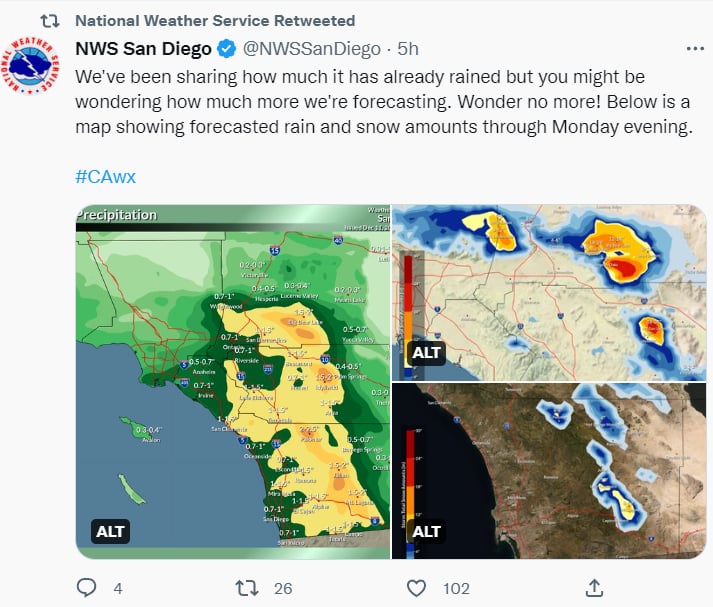Open the tweet via the 5h timestamp
The image size is (713, 607).
click(408, 48)
